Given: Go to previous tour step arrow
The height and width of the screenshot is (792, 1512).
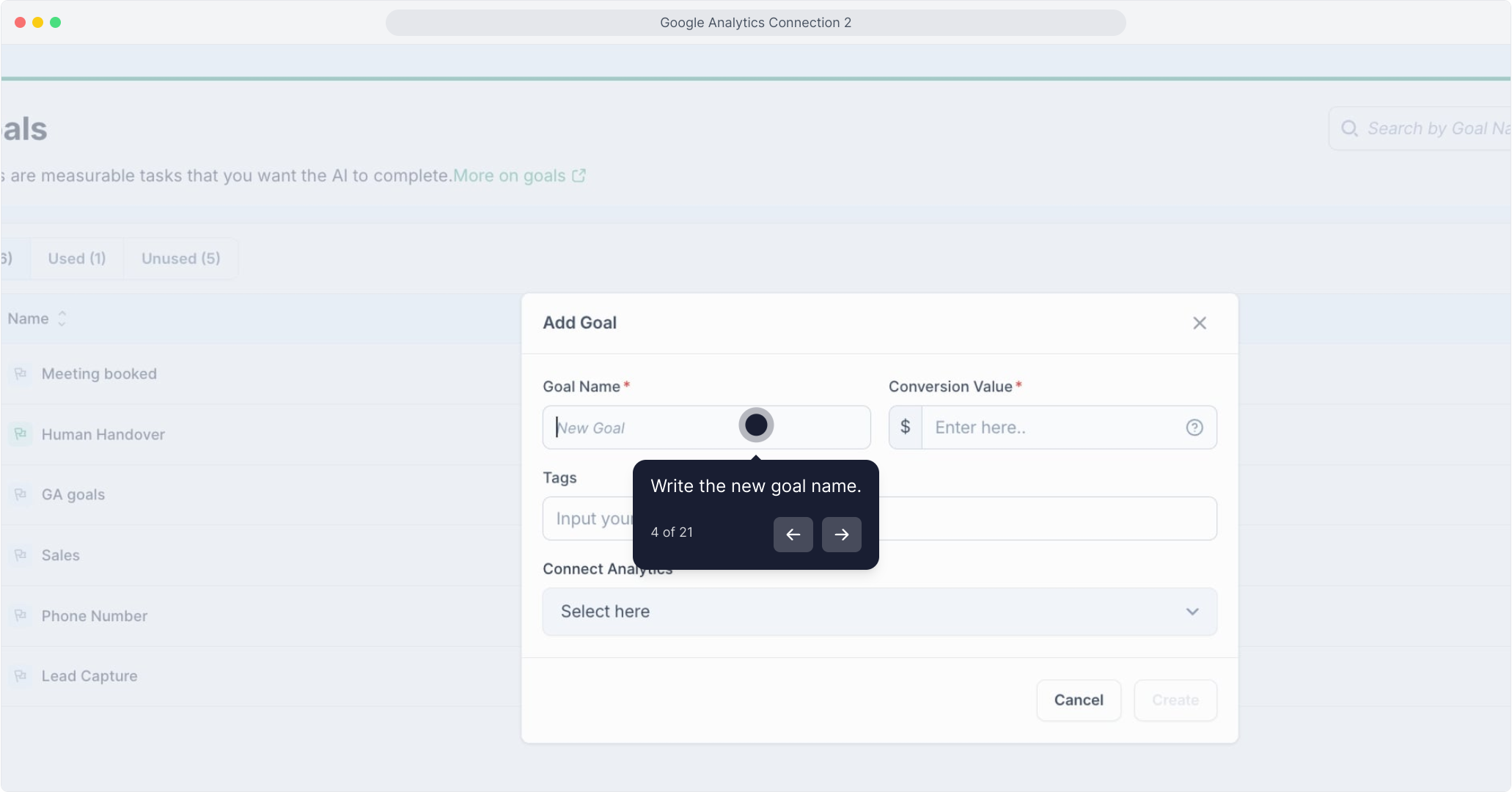Looking at the screenshot, I should (793, 535).
